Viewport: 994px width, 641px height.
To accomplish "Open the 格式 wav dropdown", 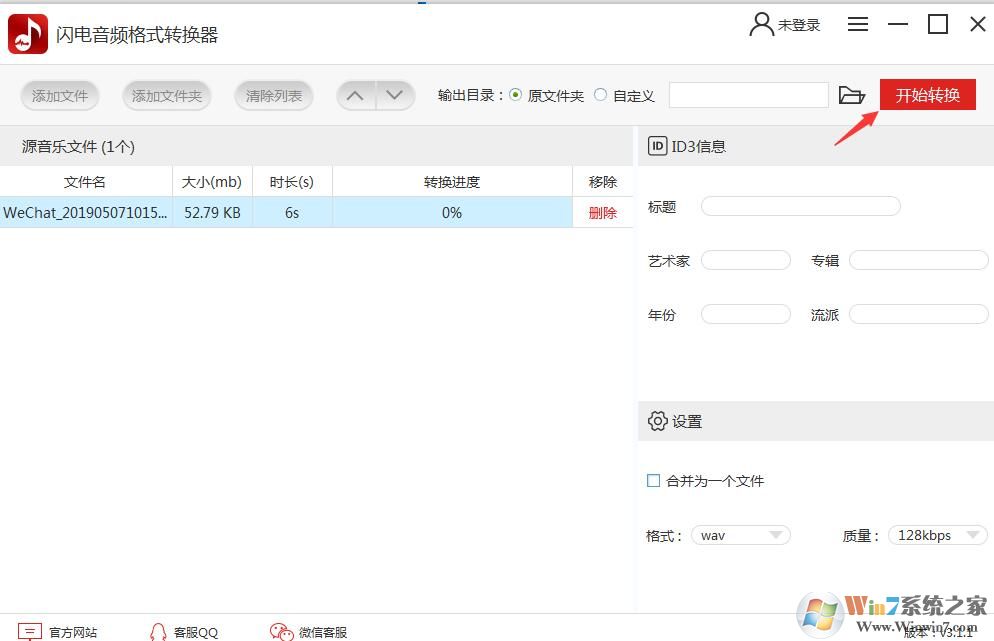I will [740, 535].
